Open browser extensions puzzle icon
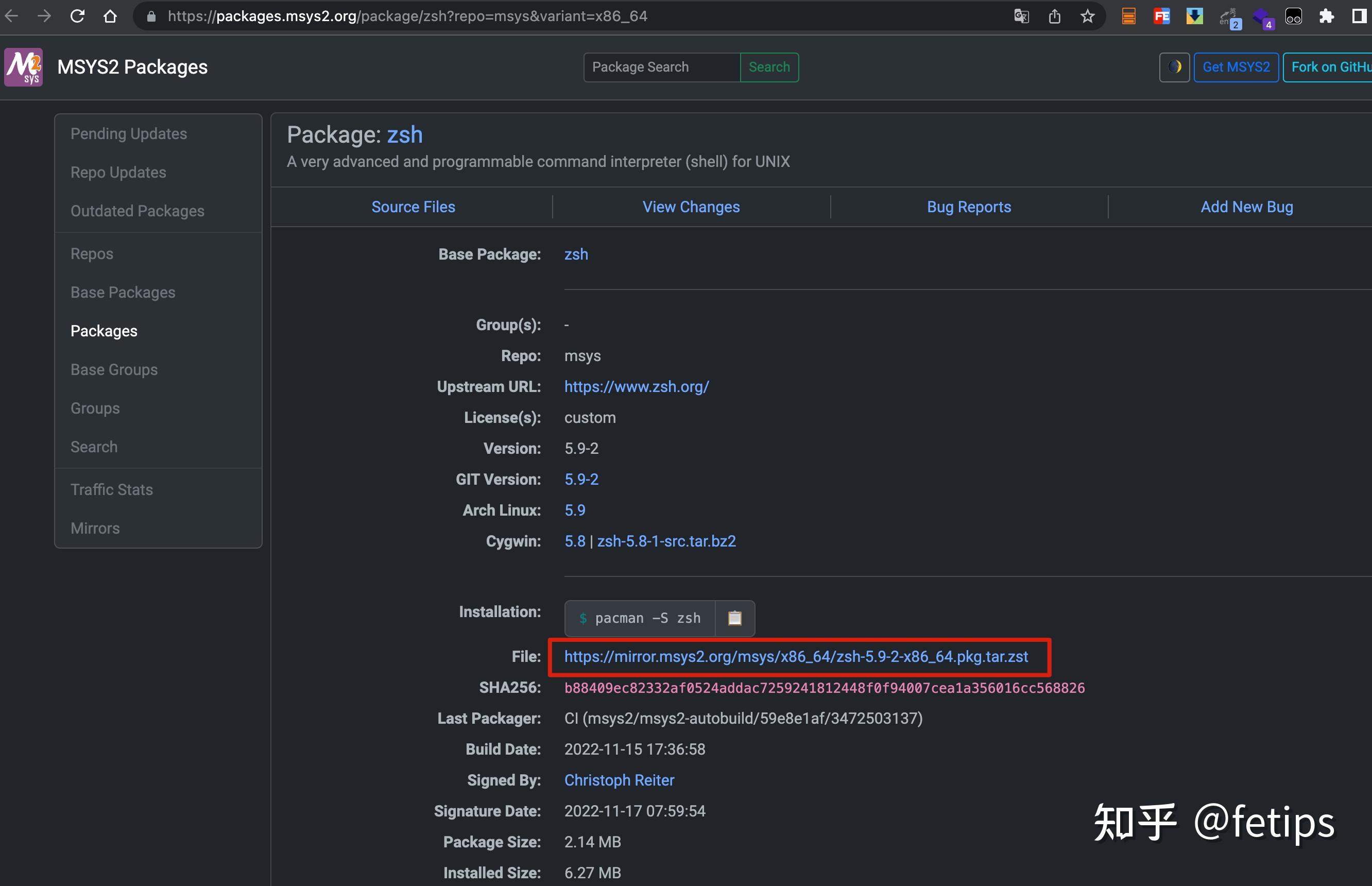Image resolution: width=1372 pixels, height=886 pixels. (1327, 16)
